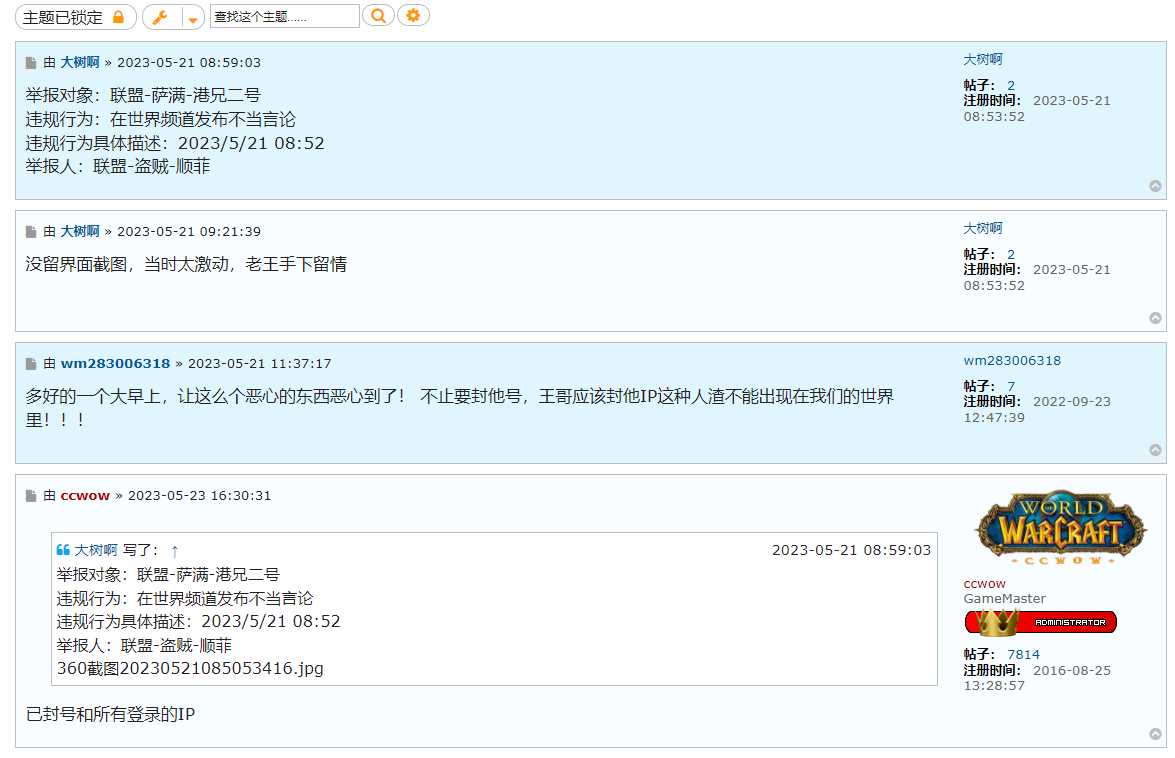Image resolution: width=1175 pixels, height=758 pixels.
Task: Click the quote icon inside the quoted box
Action: 65,549
